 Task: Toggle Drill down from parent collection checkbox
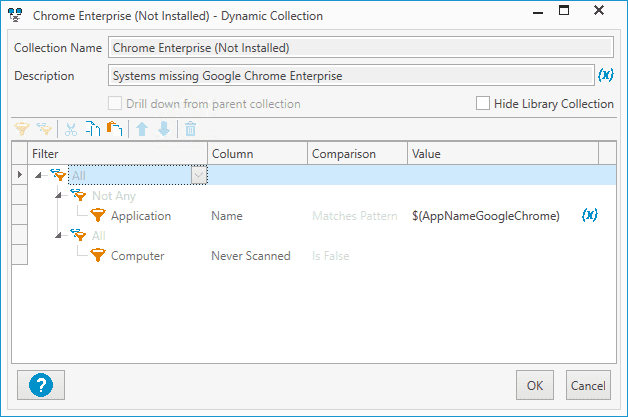[x=115, y=103]
